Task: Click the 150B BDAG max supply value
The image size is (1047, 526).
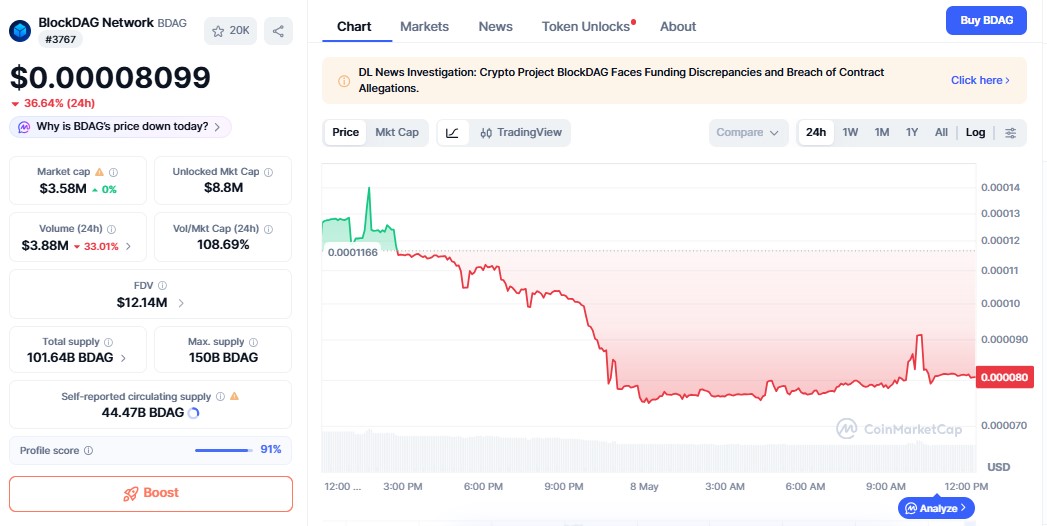Action: point(223,358)
